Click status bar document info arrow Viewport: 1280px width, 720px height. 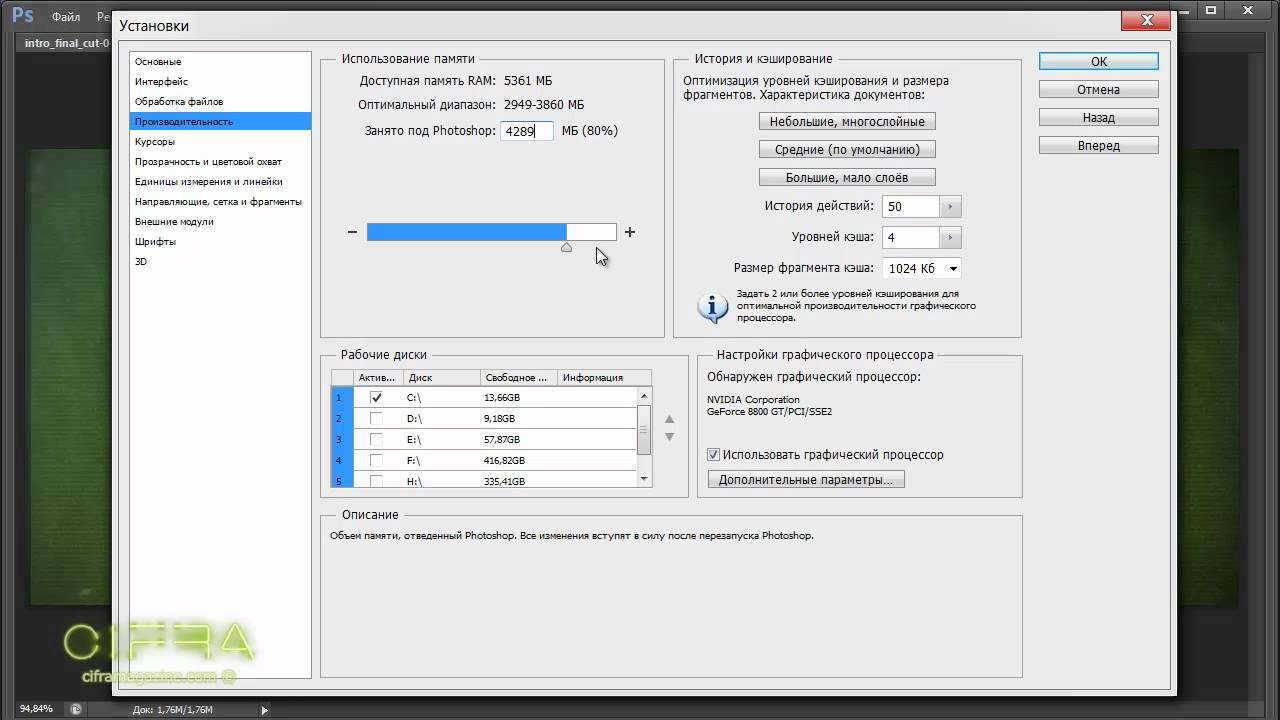(265, 710)
